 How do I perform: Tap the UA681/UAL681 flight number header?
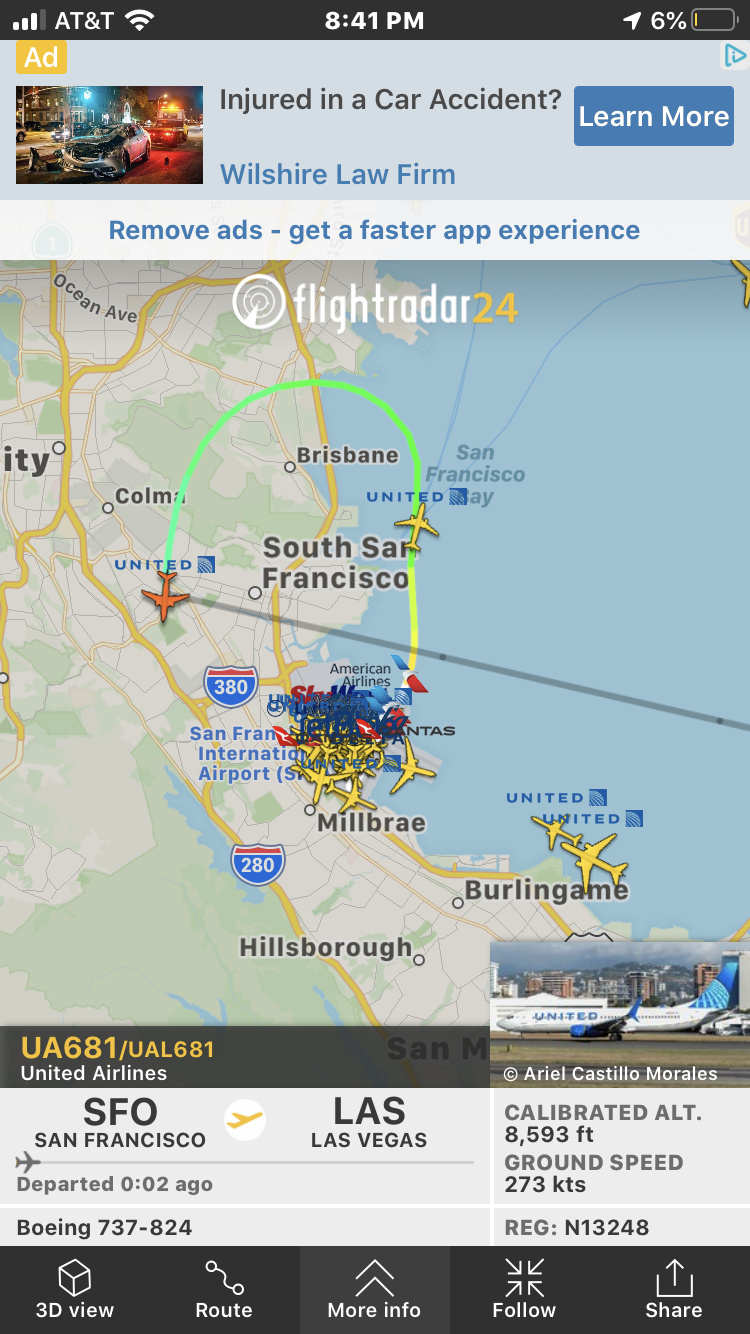pos(118,1048)
